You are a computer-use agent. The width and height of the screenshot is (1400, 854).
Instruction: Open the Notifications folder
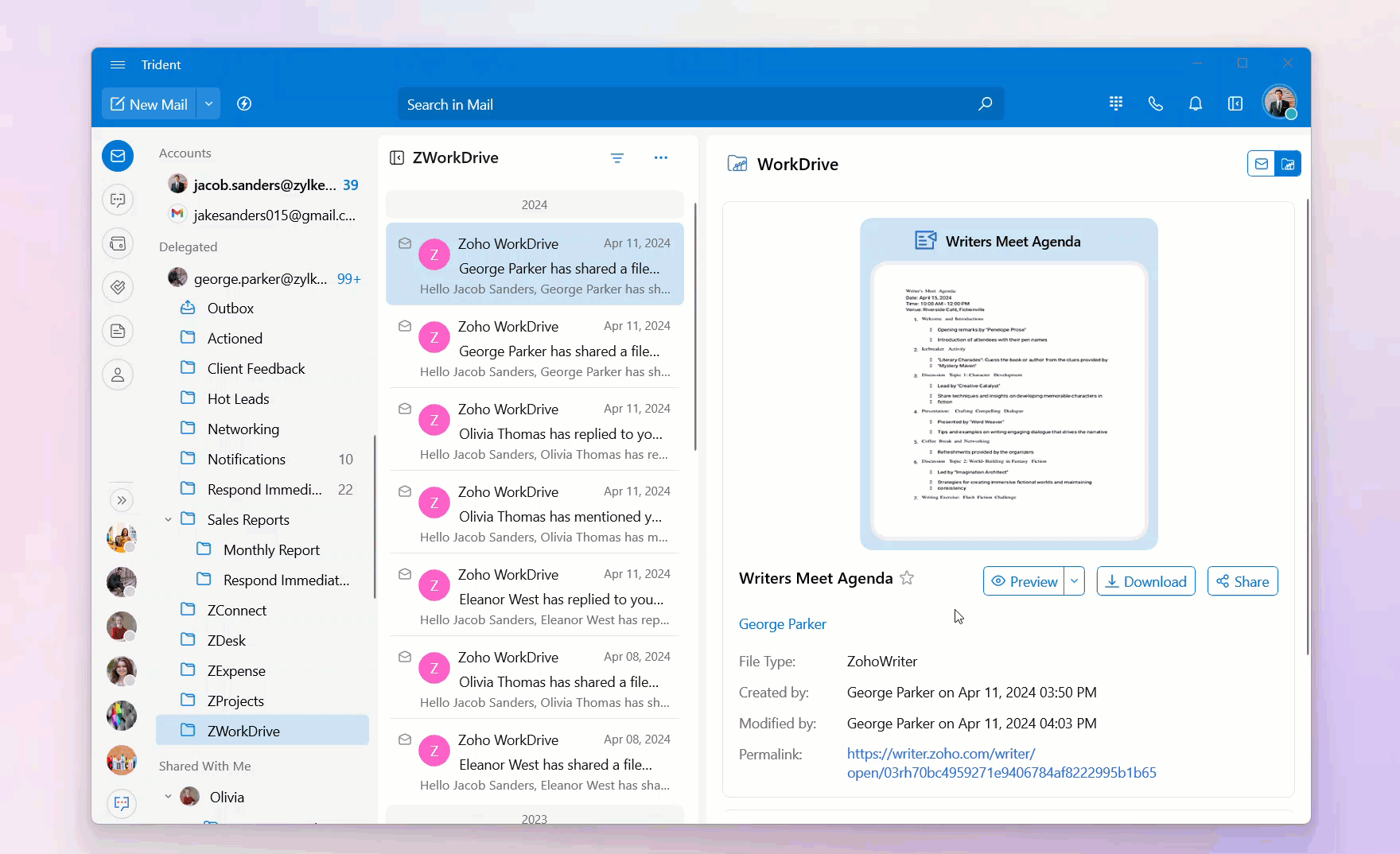[262, 459]
